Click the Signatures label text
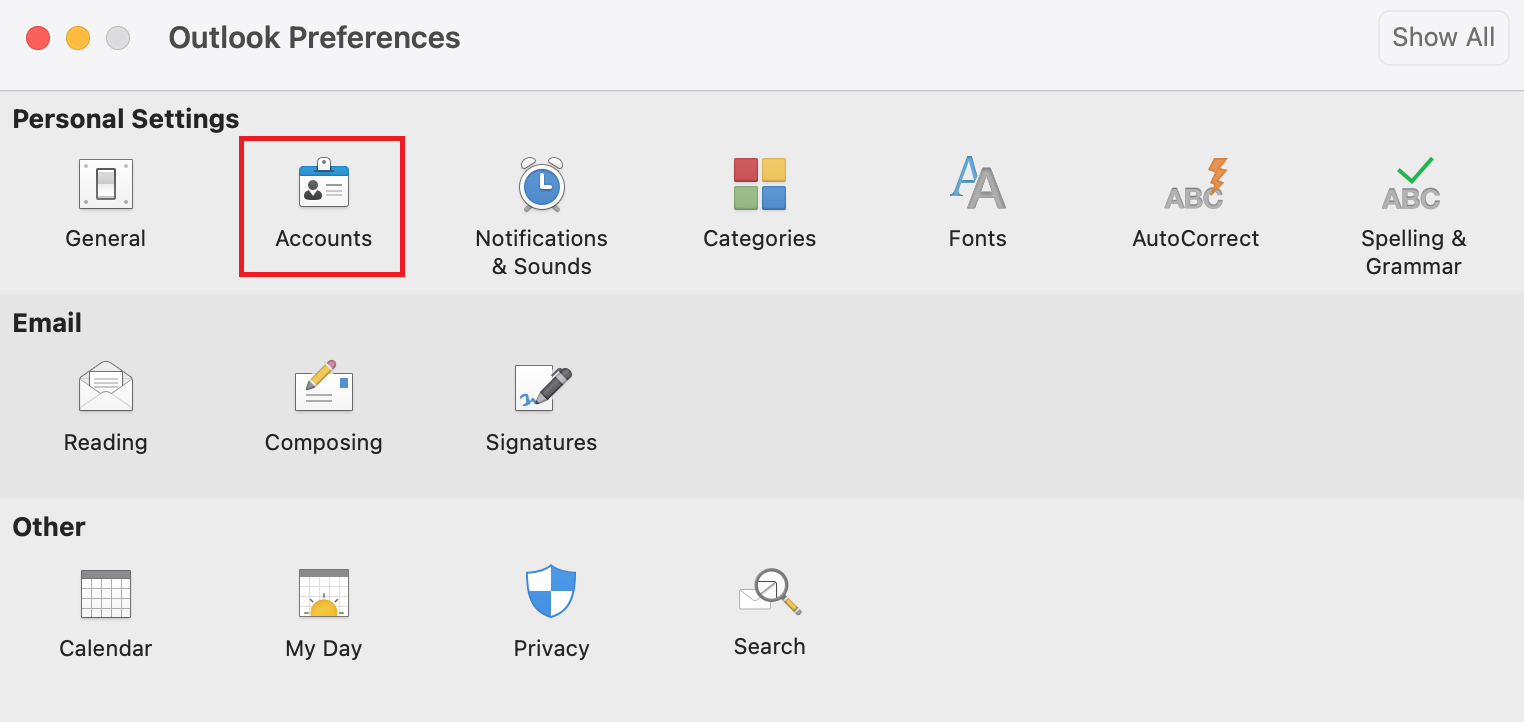Image resolution: width=1524 pixels, height=722 pixels. [541, 443]
